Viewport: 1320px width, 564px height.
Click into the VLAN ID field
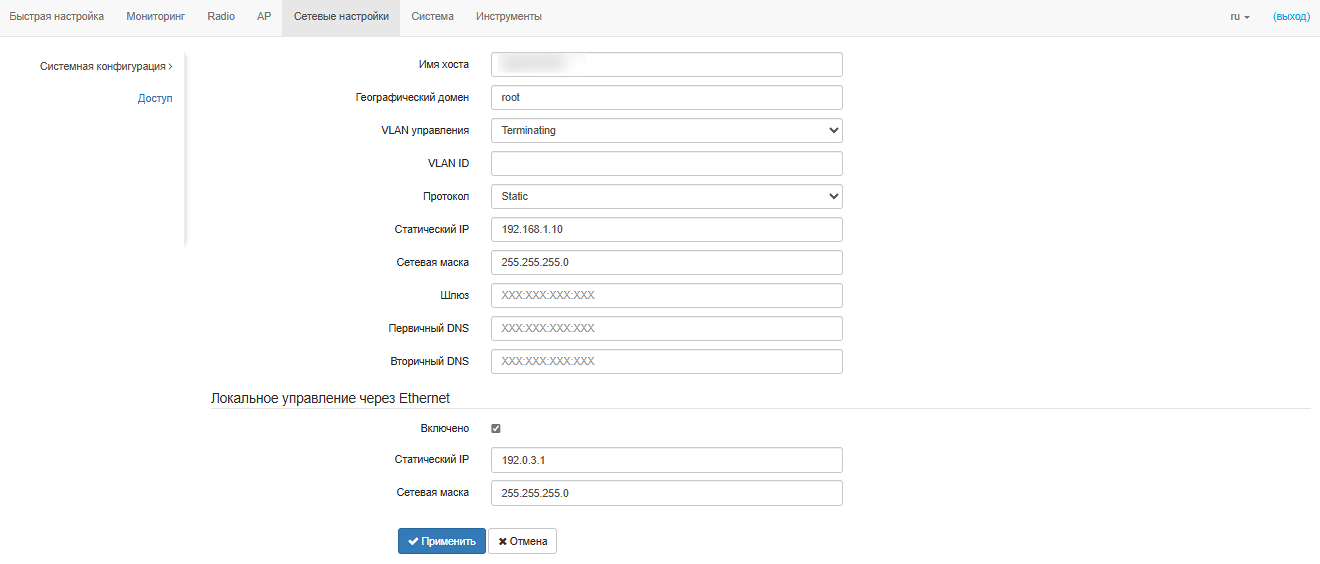pyautogui.click(x=666, y=164)
